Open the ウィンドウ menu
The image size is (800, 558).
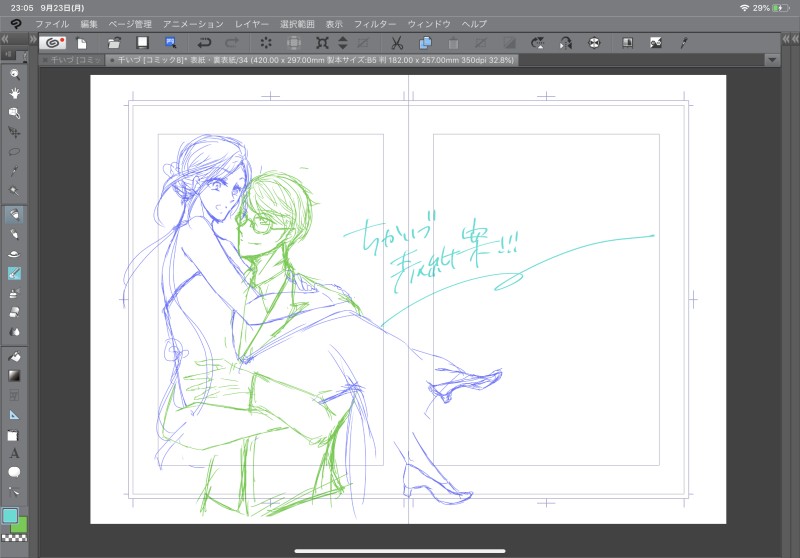pos(429,24)
